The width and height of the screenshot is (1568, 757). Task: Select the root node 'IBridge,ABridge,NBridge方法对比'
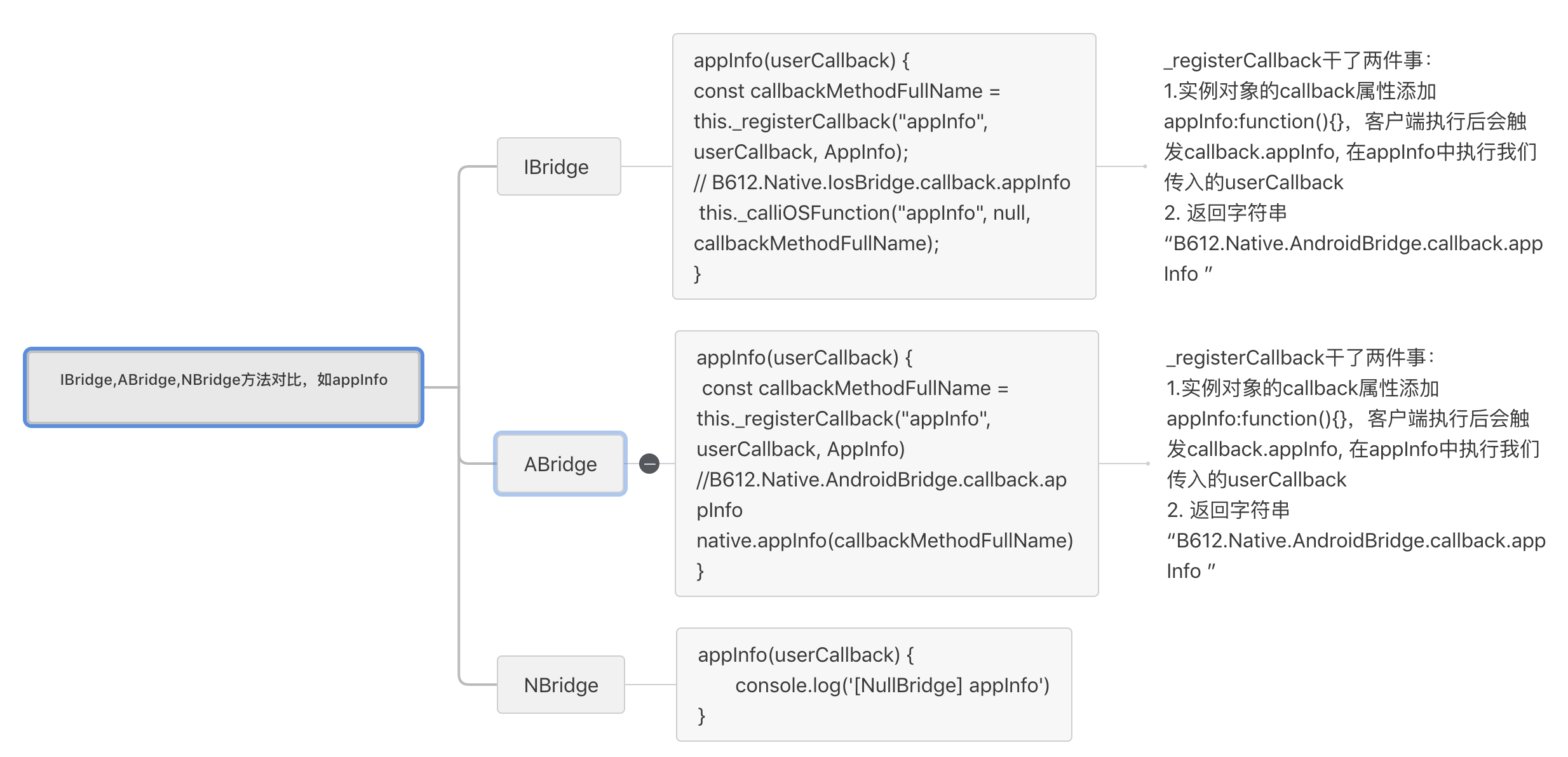224,387
